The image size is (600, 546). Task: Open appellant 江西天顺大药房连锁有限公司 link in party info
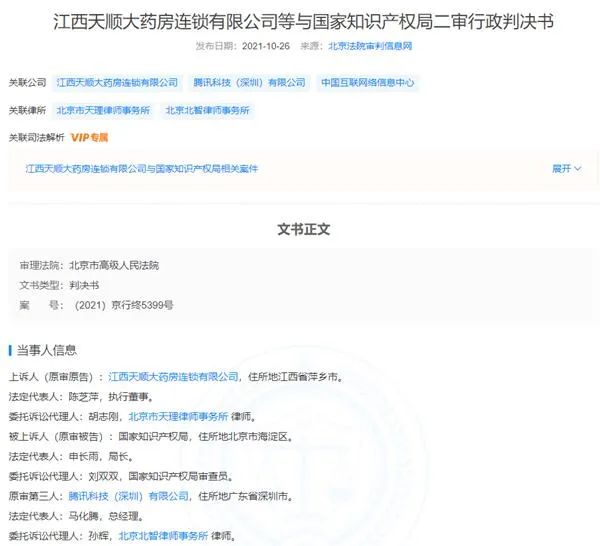point(173,377)
